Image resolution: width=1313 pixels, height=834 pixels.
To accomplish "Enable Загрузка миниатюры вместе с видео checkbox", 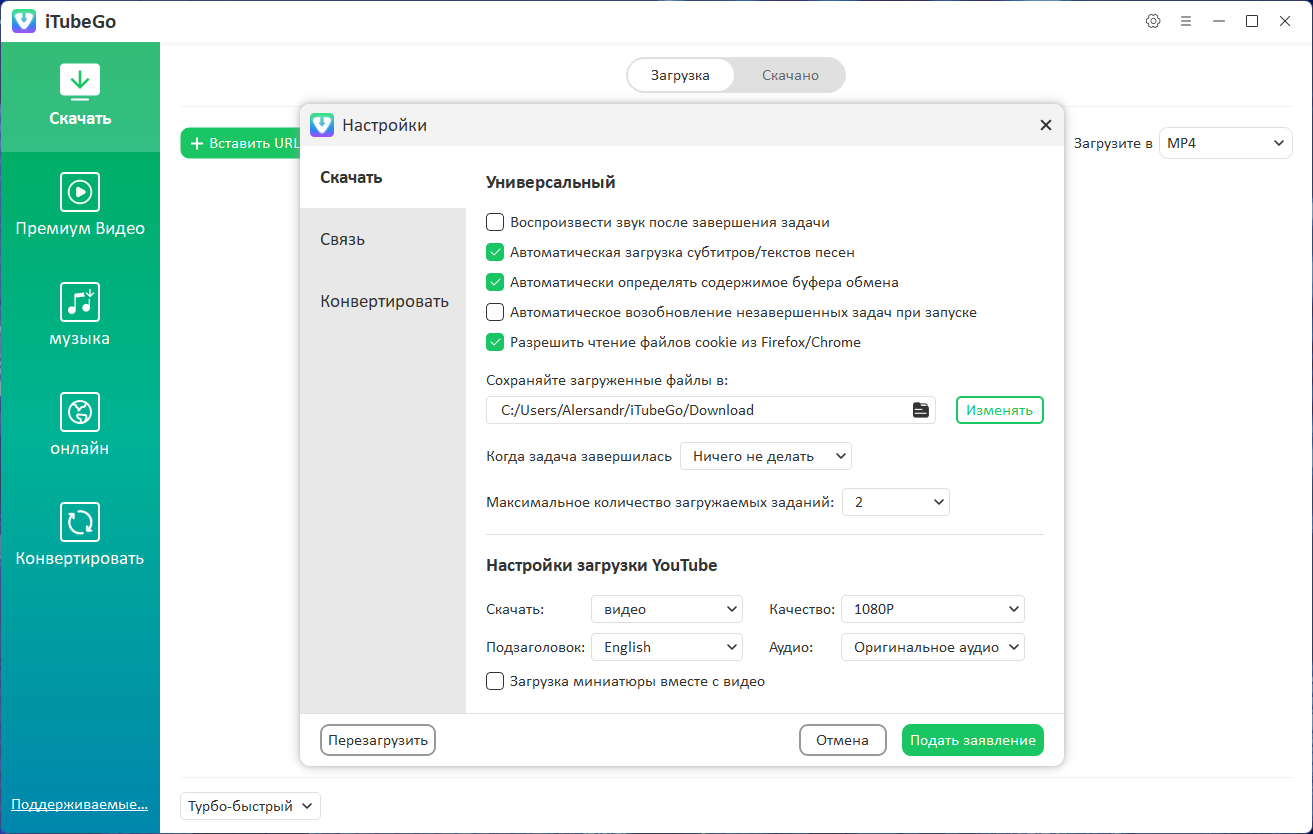I will [x=495, y=682].
